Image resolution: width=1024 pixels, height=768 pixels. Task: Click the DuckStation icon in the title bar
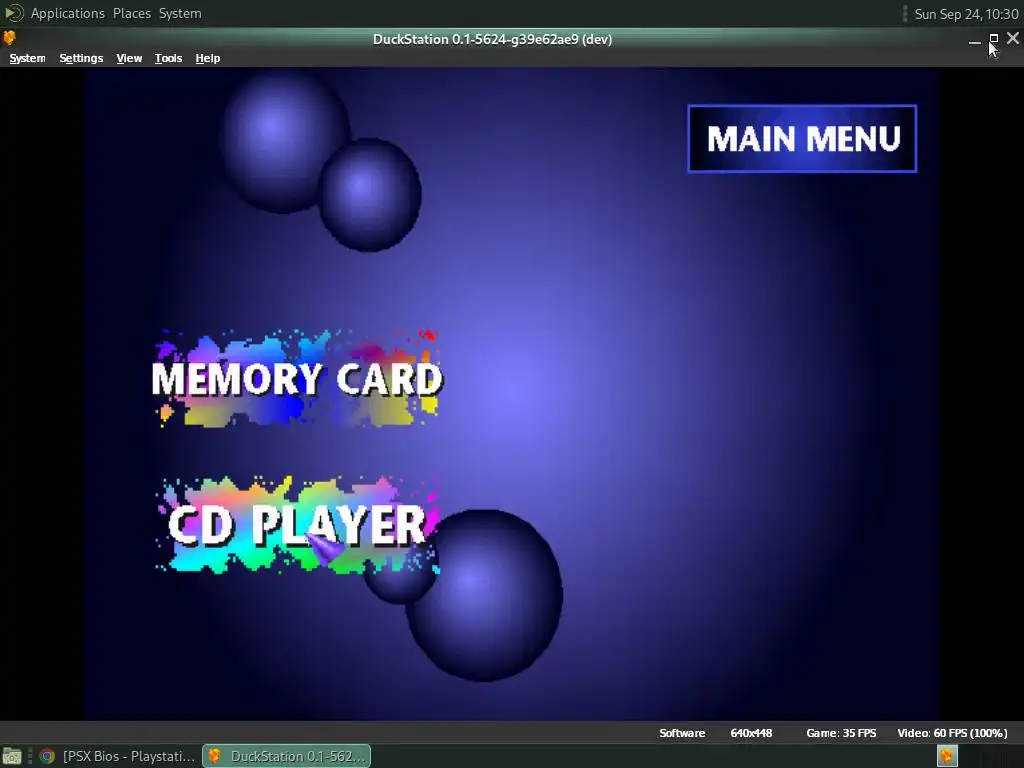tap(9, 39)
